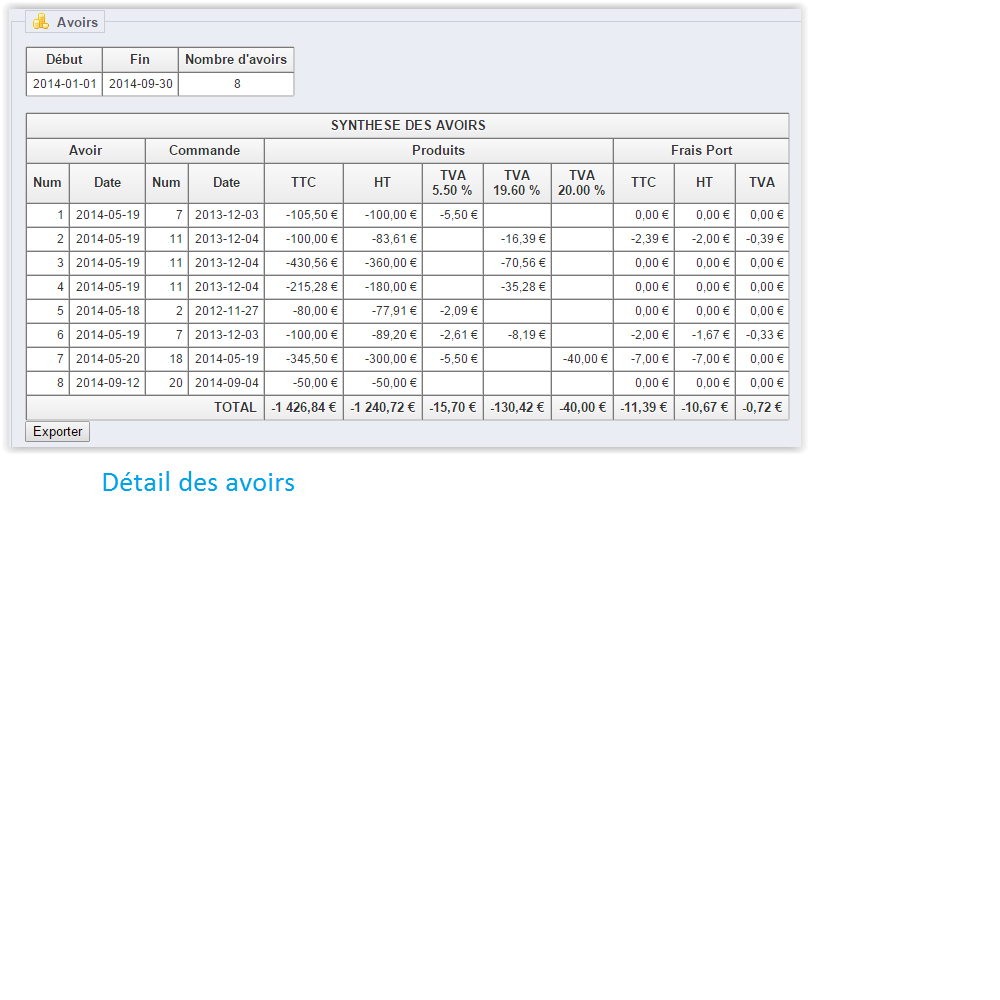Click the total TTC amount -1 426,84 €
This screenshot has width=1000, height=1000.
(304, 408)
